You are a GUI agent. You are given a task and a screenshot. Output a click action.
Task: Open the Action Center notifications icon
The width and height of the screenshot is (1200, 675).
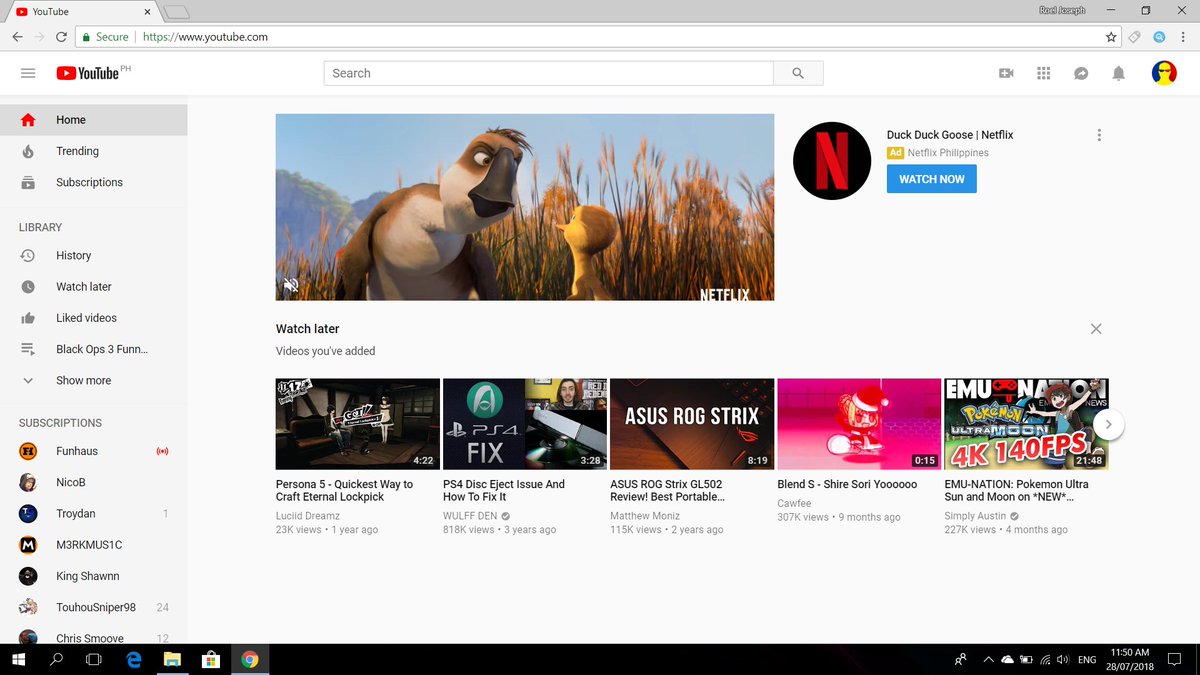(1174, 659)
